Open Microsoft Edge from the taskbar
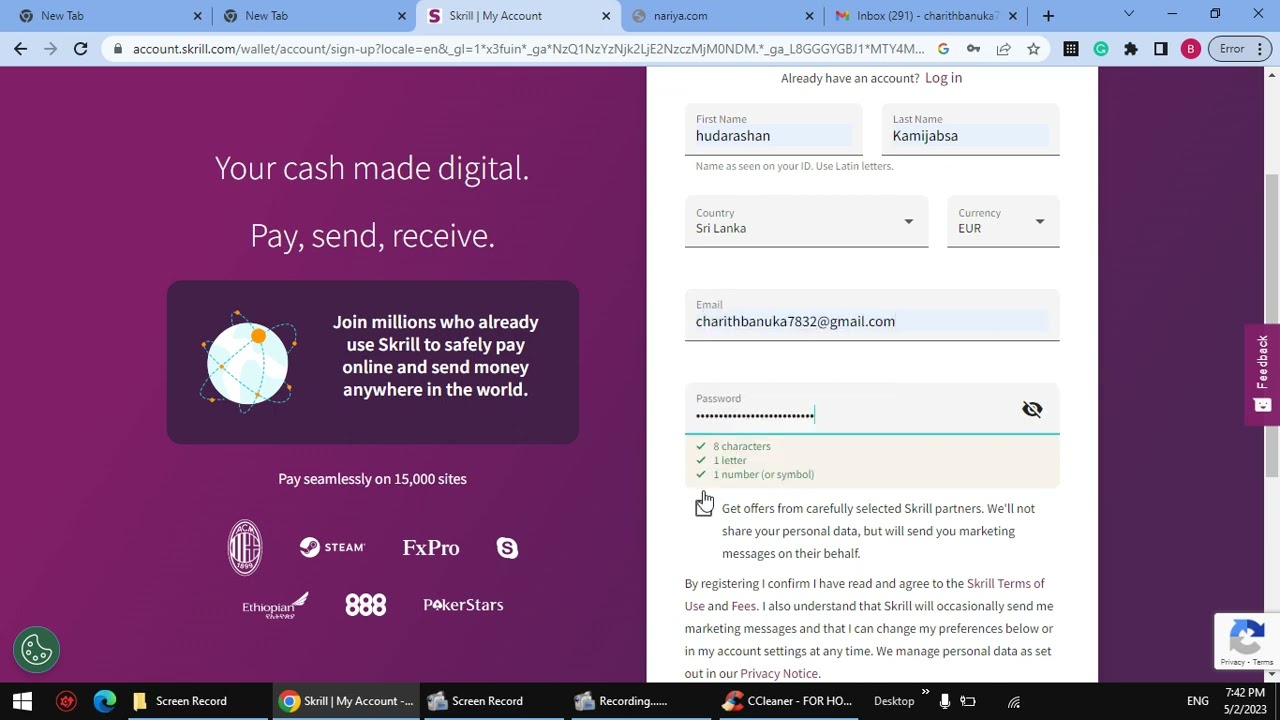Screen dimensions: 1280x720 click(104, 701)
